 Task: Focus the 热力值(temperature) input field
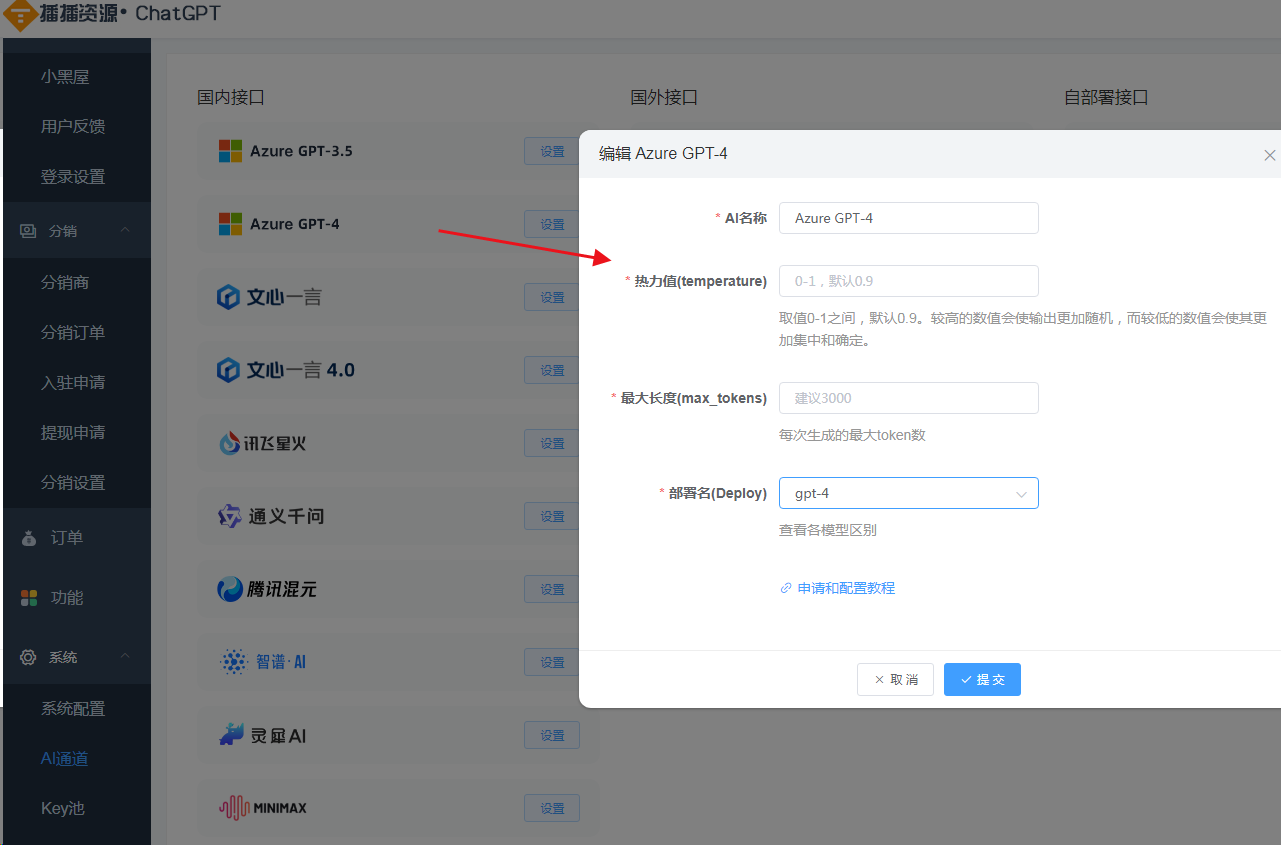[x=908, y=281]
